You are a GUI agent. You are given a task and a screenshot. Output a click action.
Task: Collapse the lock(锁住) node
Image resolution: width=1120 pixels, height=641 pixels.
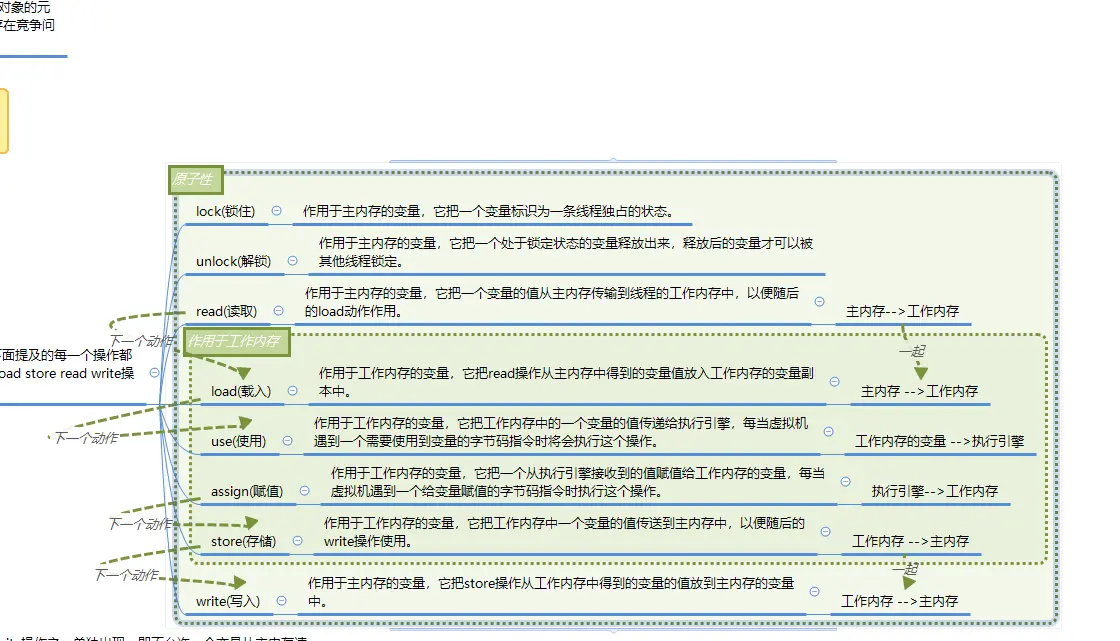coord(276,211)
